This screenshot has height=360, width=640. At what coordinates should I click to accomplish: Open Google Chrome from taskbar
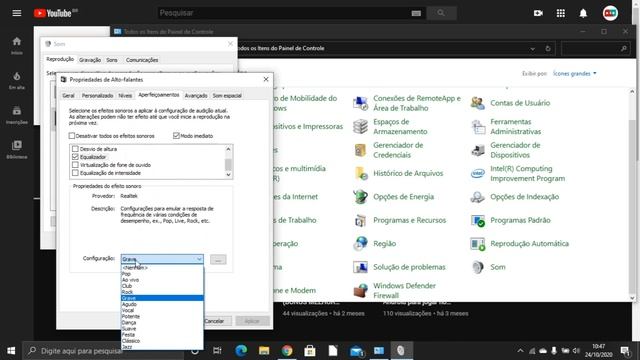coord(287,351)
